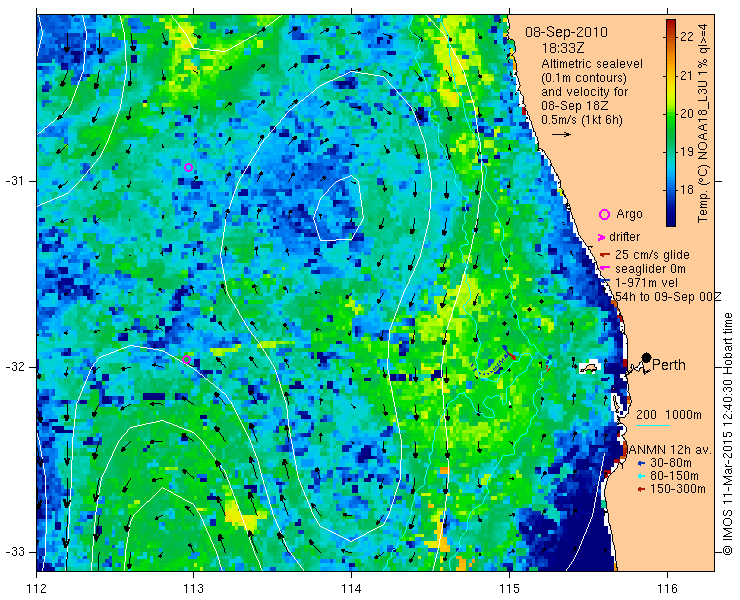
Task: Click the 'seaglider 0m' legend label
Action: (650, 269)
